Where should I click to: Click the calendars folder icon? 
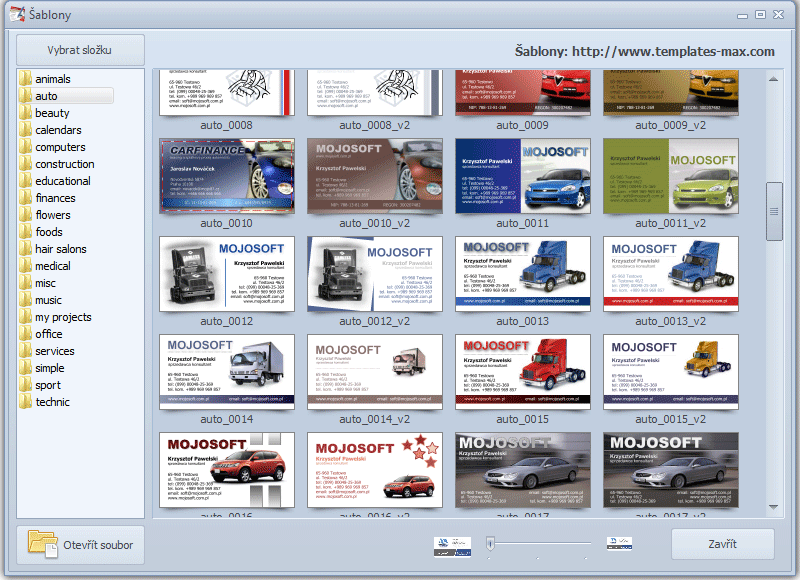[x=26, y=130]
